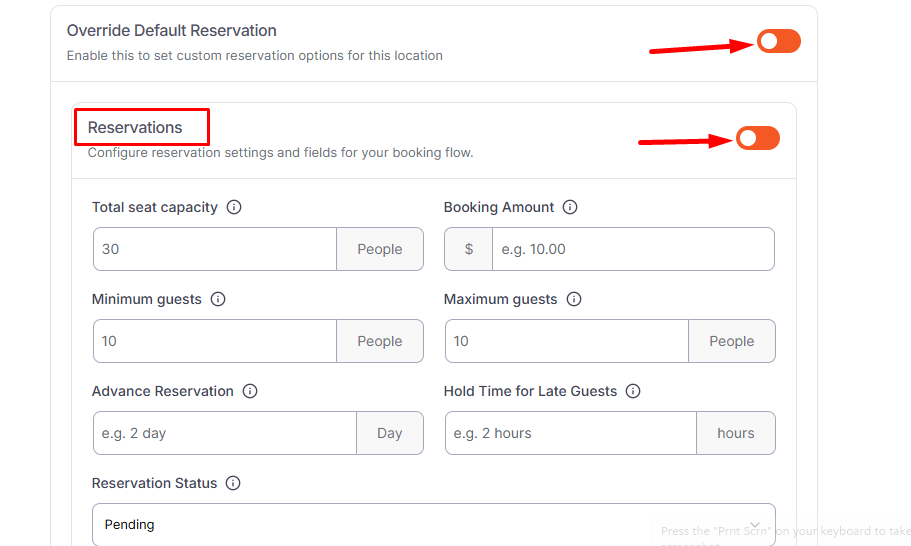Click the Minimum guests input field
This screenshot has height=546, width=911.
214,341
